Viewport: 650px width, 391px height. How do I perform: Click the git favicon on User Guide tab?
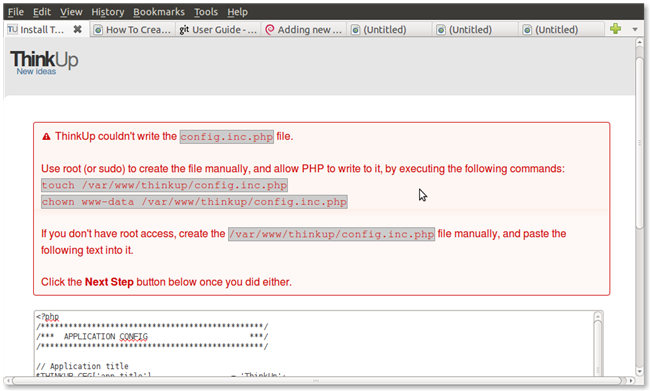(184, 29)
